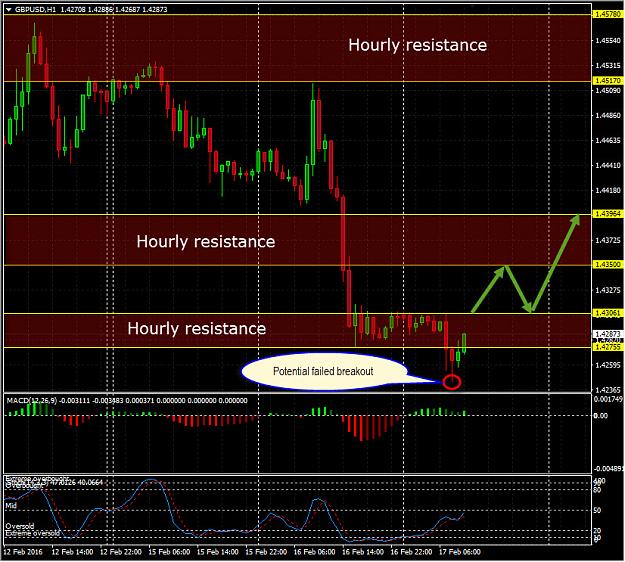The height and width of the screenshot is (562, 625).
Task: Click the current price tag 1.42873
Action: tap(607, 334)
